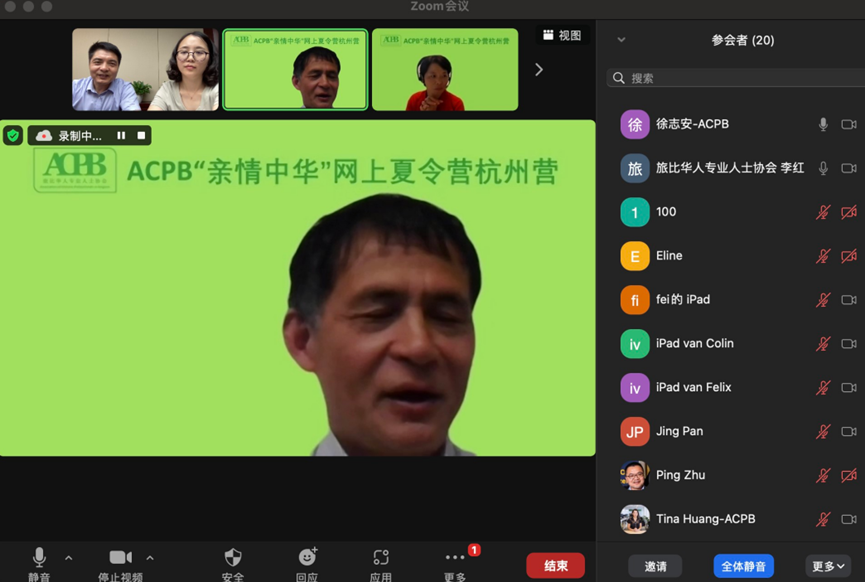The width and height of the screenshot is (865, 582).
Task: Select participant name "iPad van Colin"
Action: coord(695,343)
